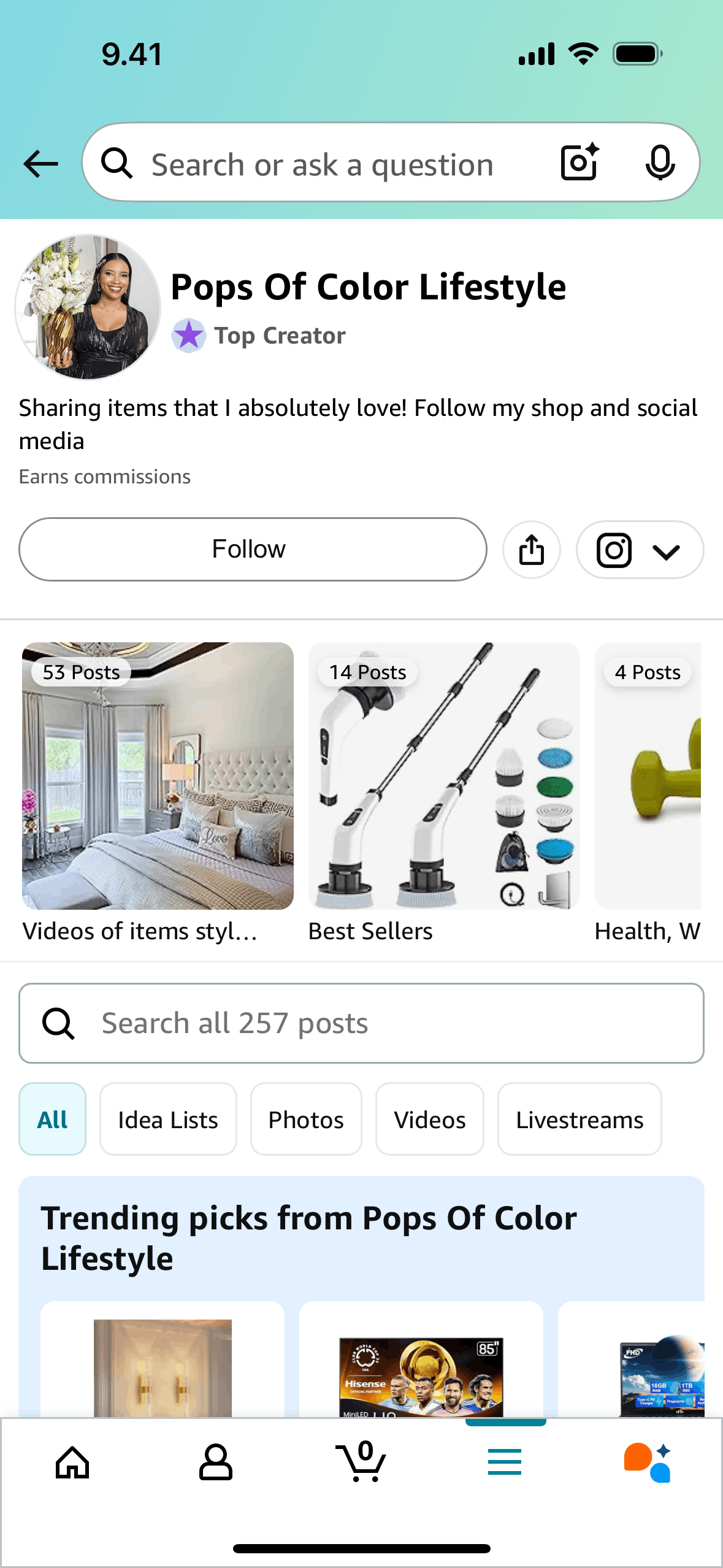Open the account profile icon
The image size is (723, 1568).
216,1462
